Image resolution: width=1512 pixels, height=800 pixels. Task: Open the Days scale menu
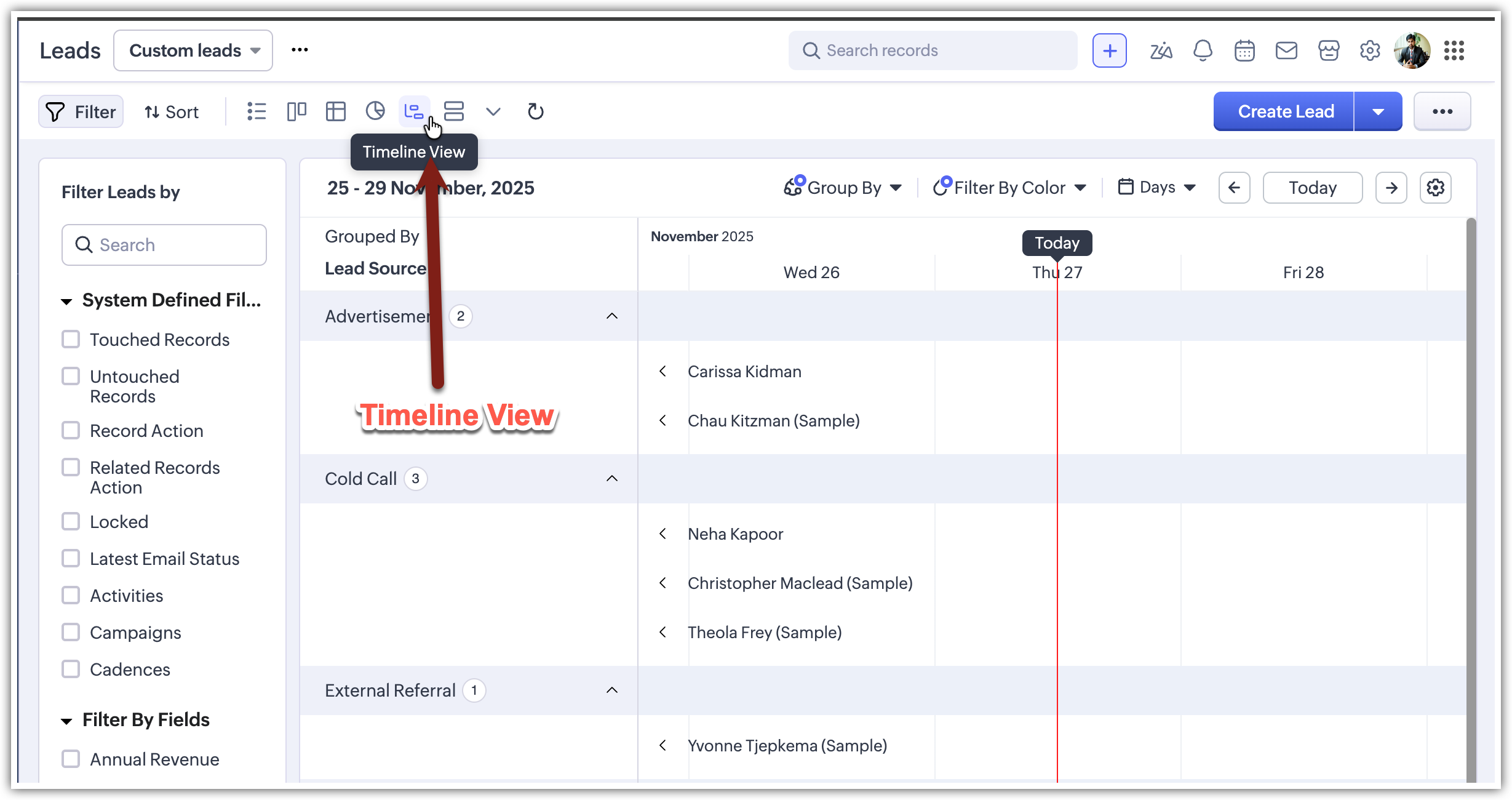pos(1157,188)
